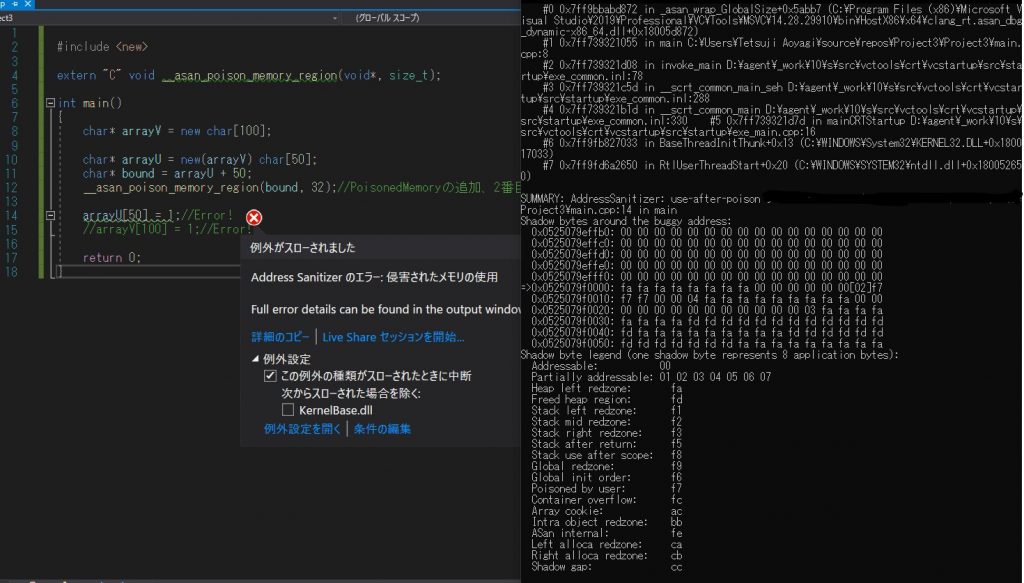Click the 例外がスローされました dialog header
Viewport: 1024px width, 583px height.
coord(300,246)
